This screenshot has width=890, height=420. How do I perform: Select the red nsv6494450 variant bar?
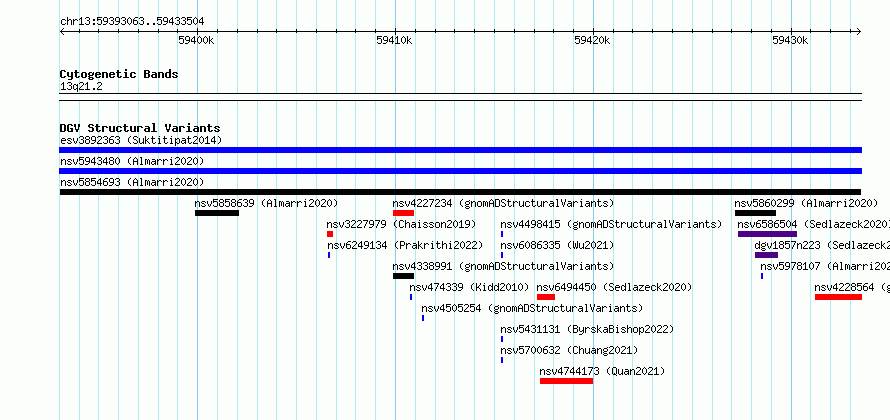[x=545, y=297]
